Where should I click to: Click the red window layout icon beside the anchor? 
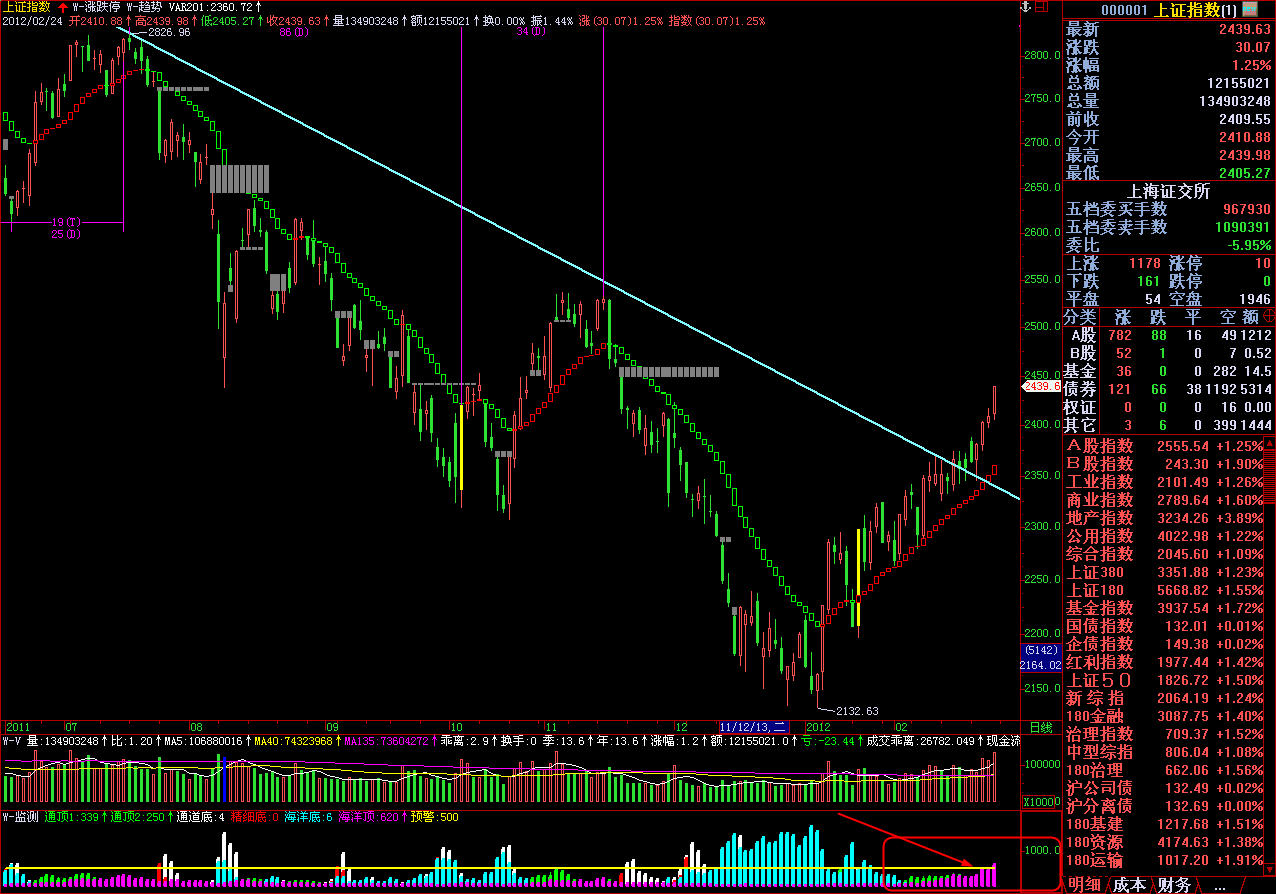(1040, 8)
